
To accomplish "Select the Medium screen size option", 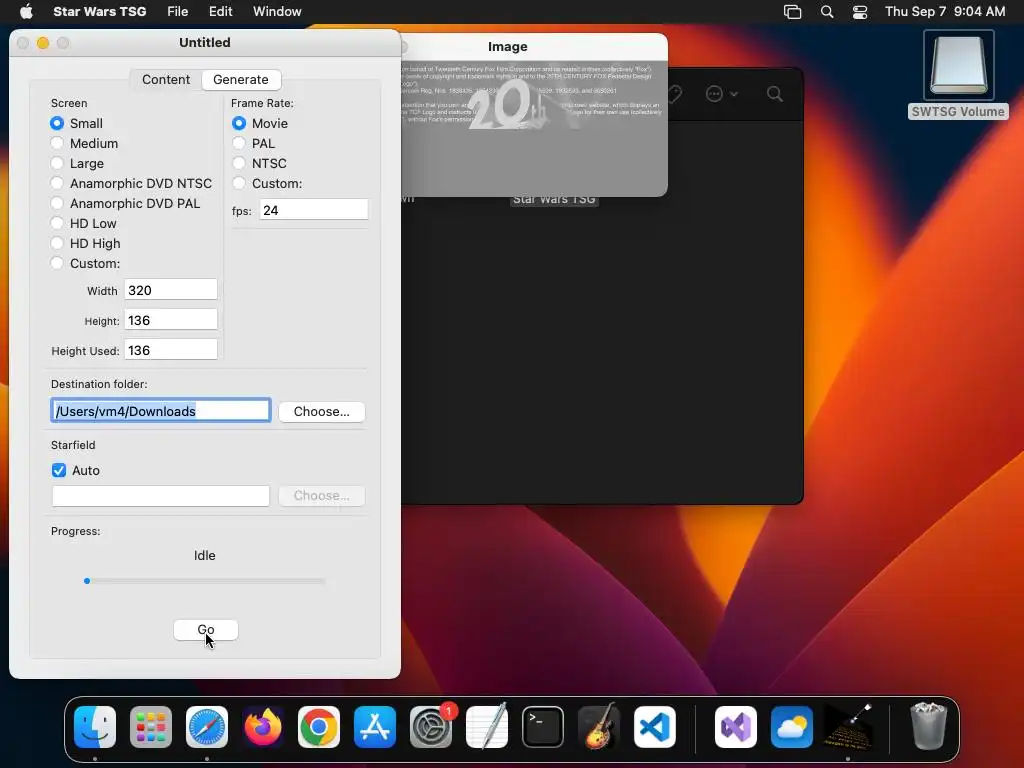I will [x=57, y=143].
